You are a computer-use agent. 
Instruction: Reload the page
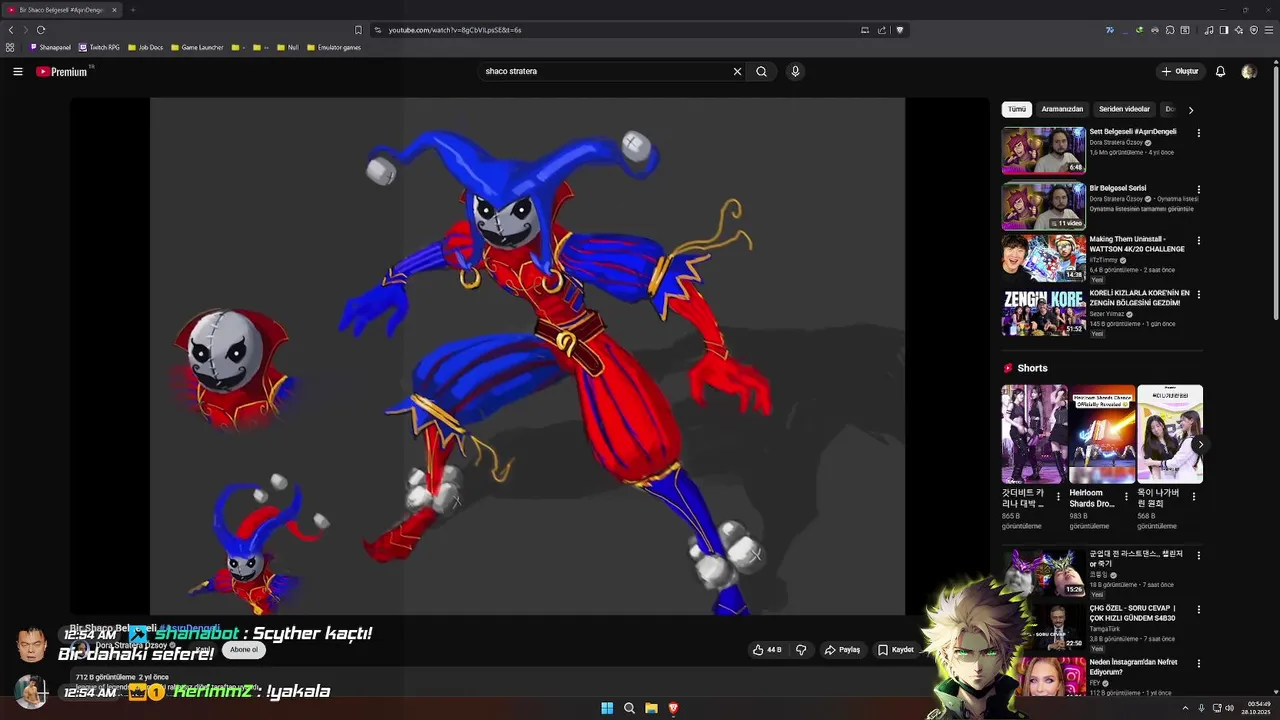click(x=41, y=30)
